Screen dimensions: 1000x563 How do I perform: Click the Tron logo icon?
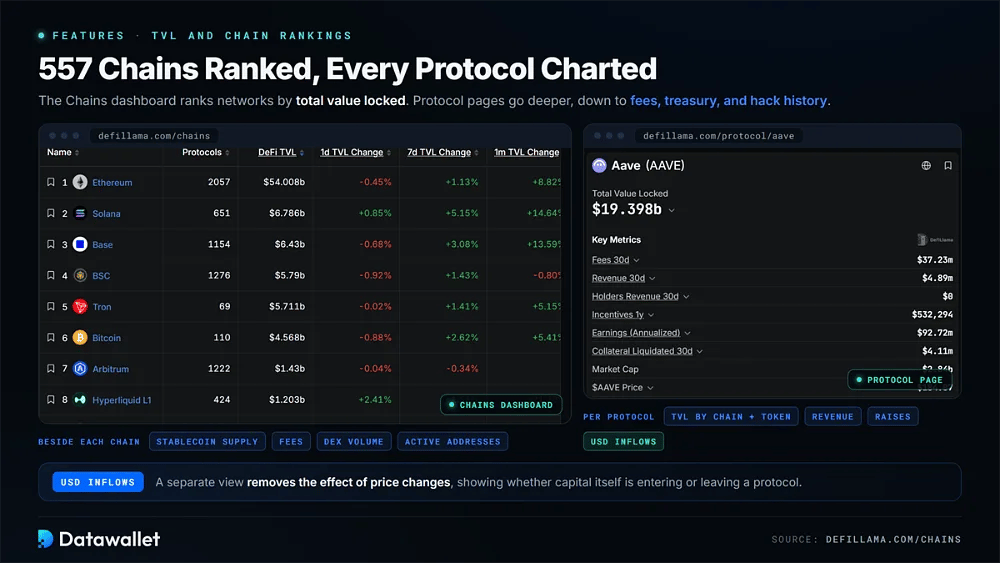click(x=80, y=307)
